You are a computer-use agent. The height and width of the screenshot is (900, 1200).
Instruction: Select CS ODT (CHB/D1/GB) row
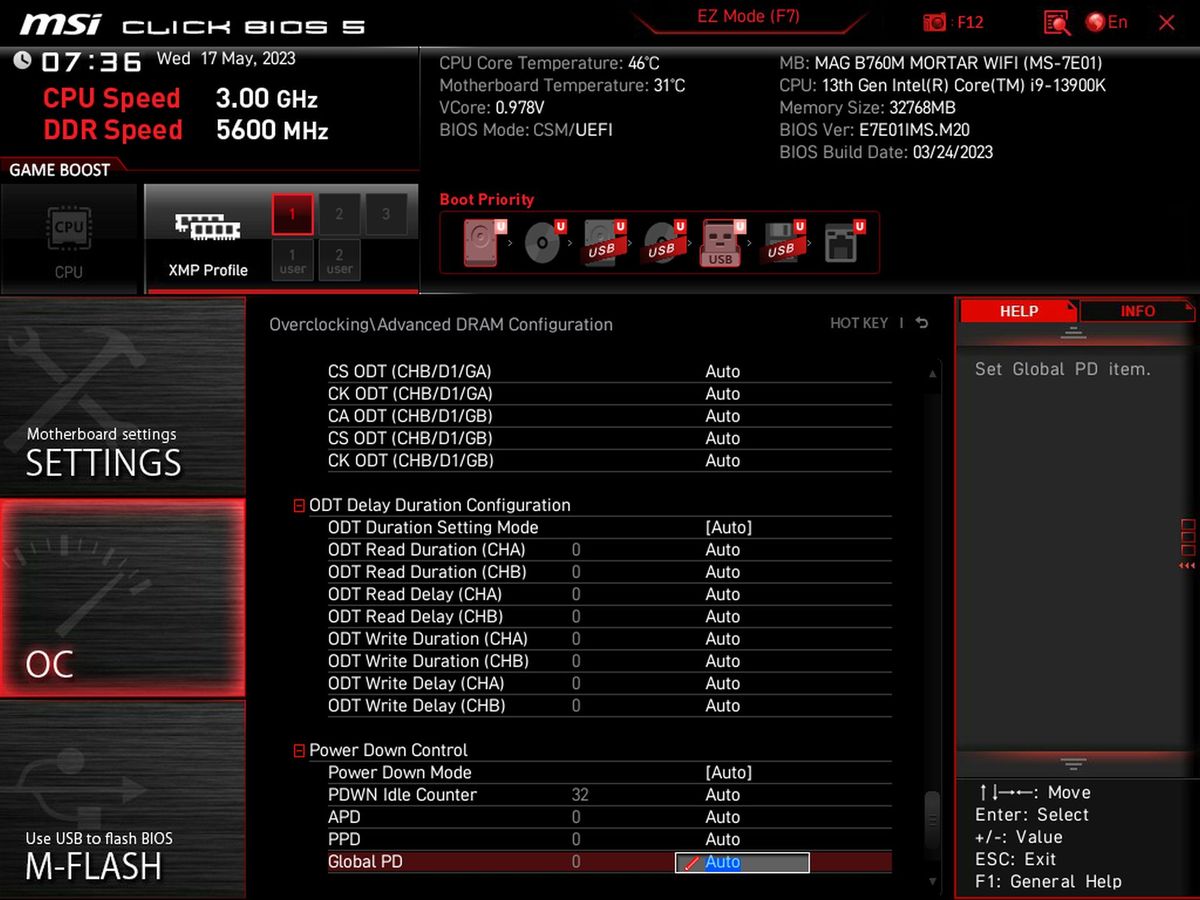coord(609,438)
